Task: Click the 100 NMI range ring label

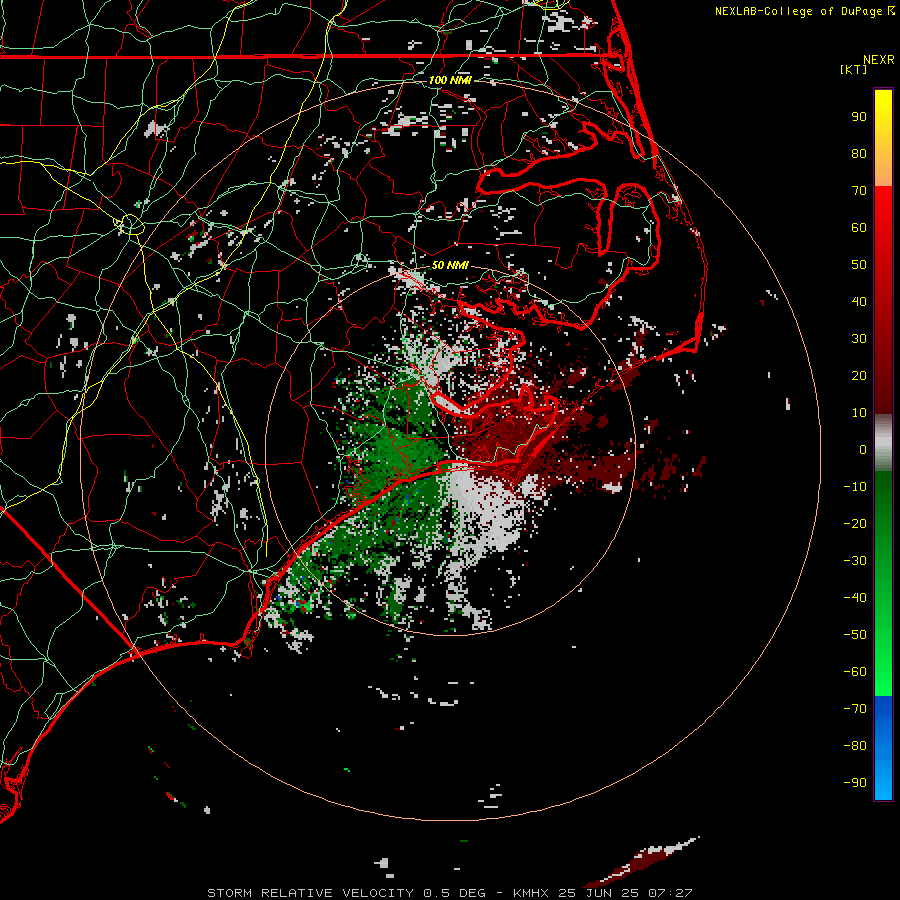Action: pyautogui.click(x=450, y=80)
